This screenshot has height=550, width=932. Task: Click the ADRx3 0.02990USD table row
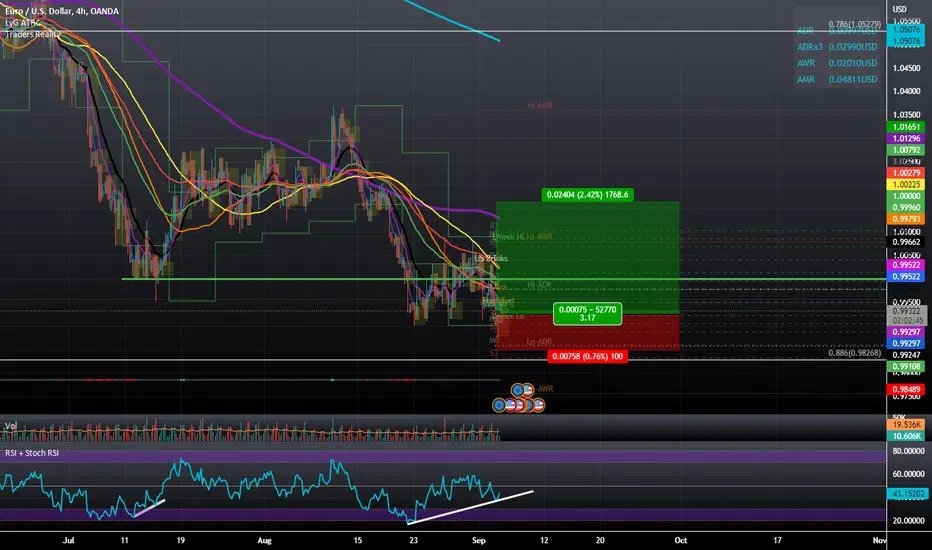[837, 46]
